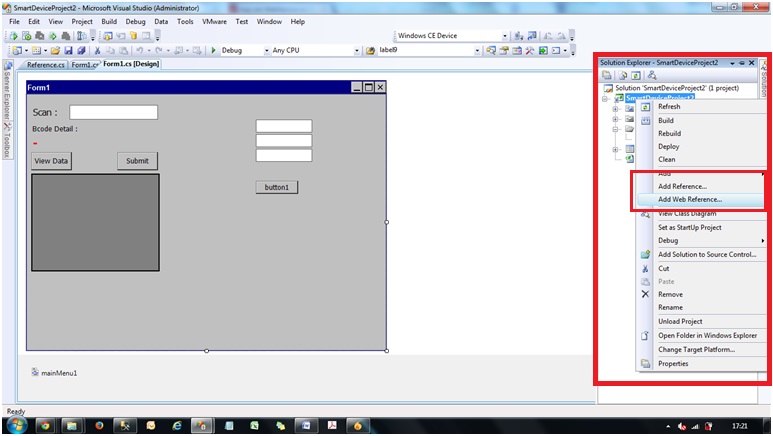Open the Debug configuration dropdown
The width and height of the screenshot is (773, 436).
click(x=267, y=51)
